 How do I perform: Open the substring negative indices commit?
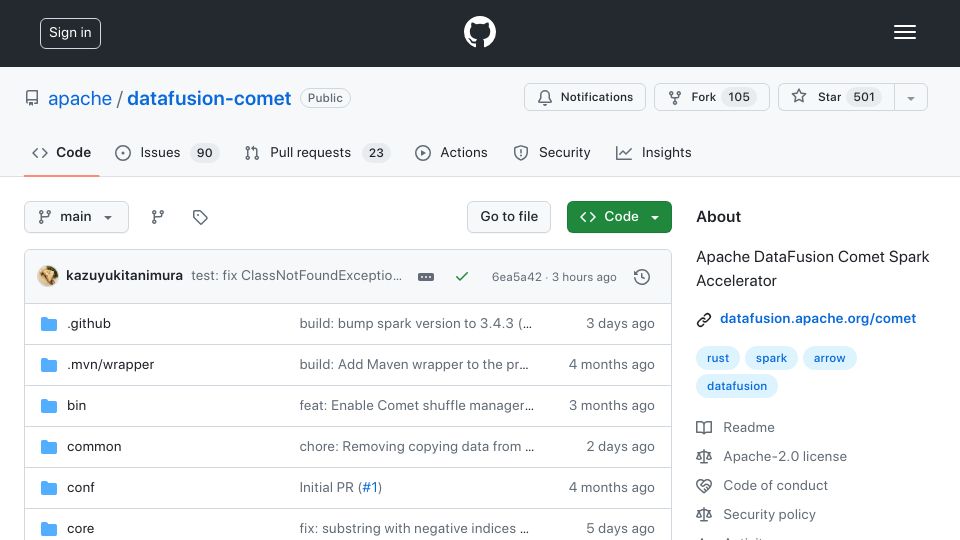point(414,528)
